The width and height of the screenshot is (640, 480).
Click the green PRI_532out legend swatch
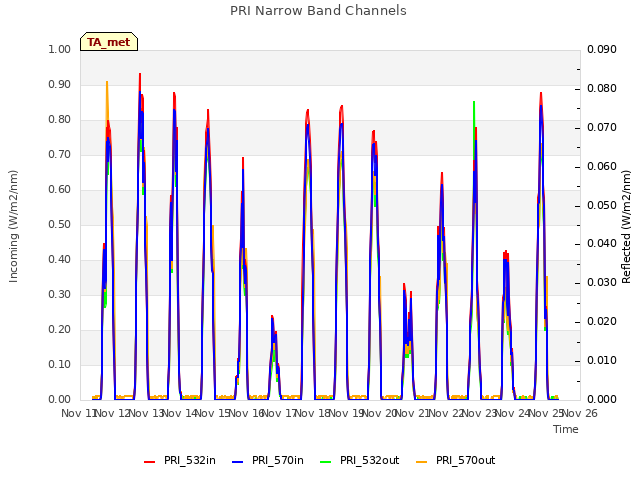pos(326,462)
